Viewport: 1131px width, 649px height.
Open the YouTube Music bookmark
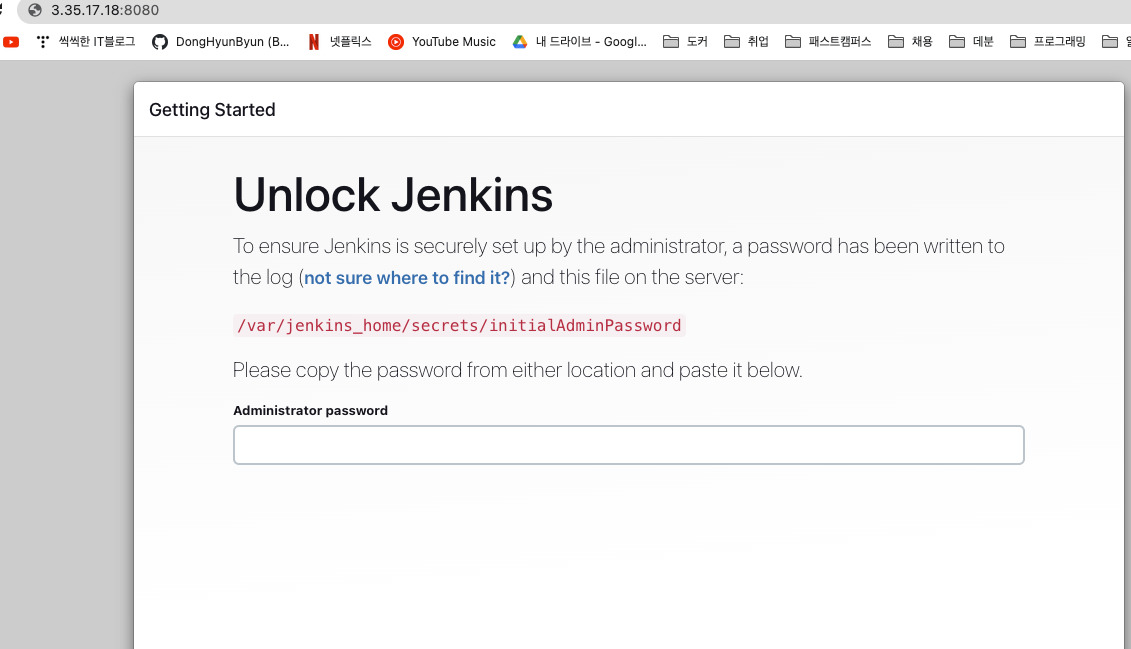click(441, 42)
